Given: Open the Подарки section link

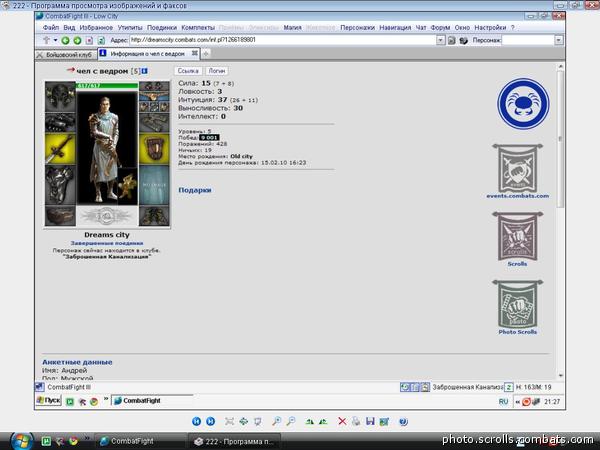Looking at the screenshot, I should click(195, 190).
